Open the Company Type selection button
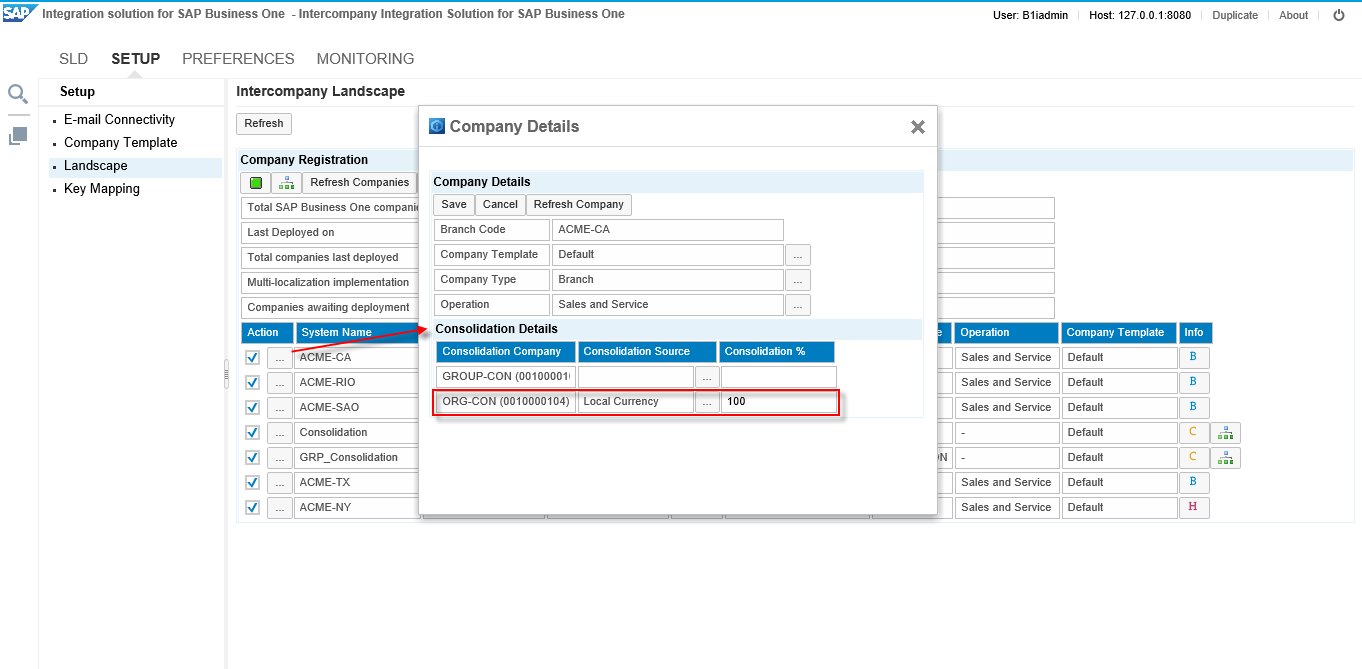The height and width of the screenshot is (669, 1362). pyautogui.click(x=797, y=280)
